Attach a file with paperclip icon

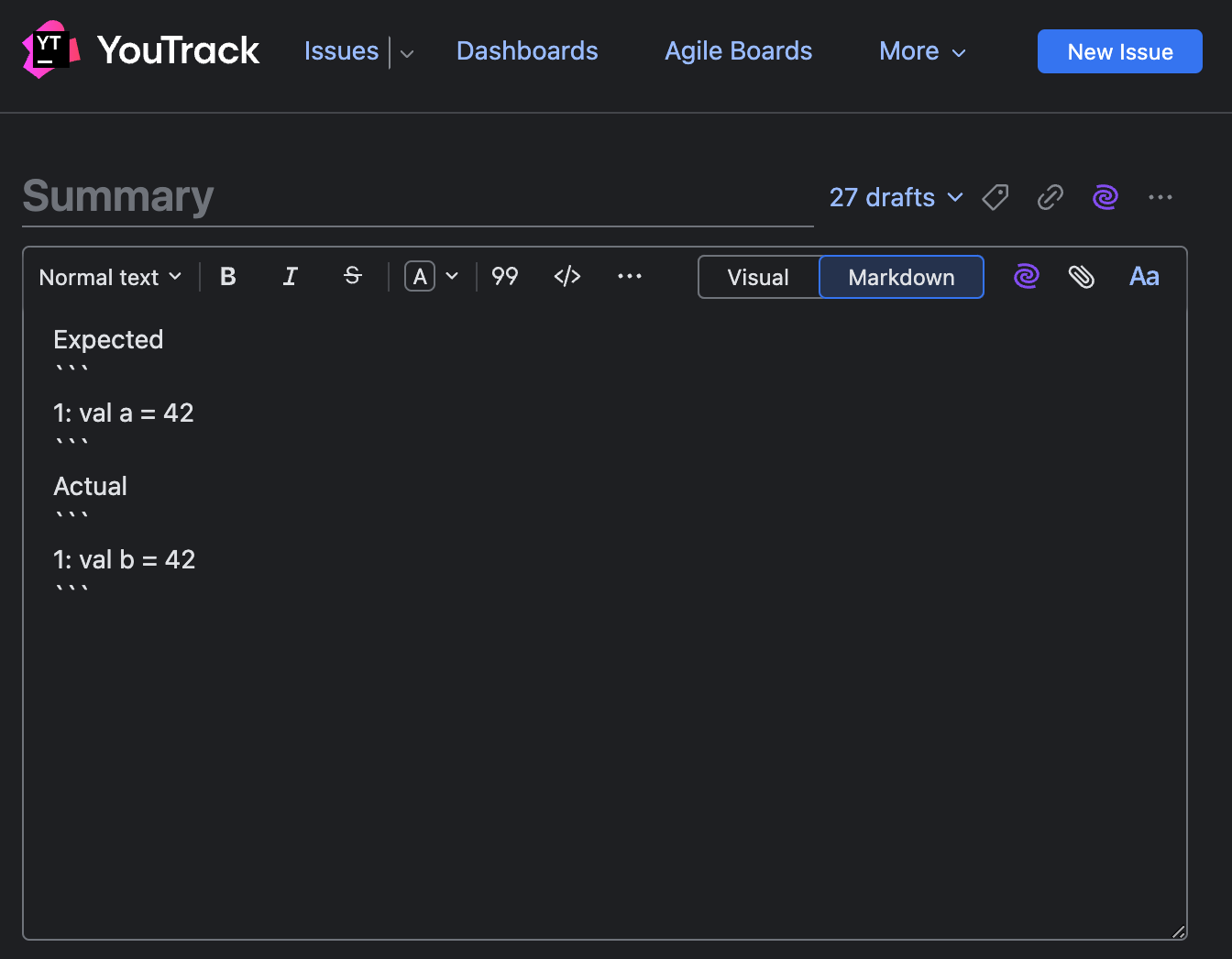point(1082,277)
